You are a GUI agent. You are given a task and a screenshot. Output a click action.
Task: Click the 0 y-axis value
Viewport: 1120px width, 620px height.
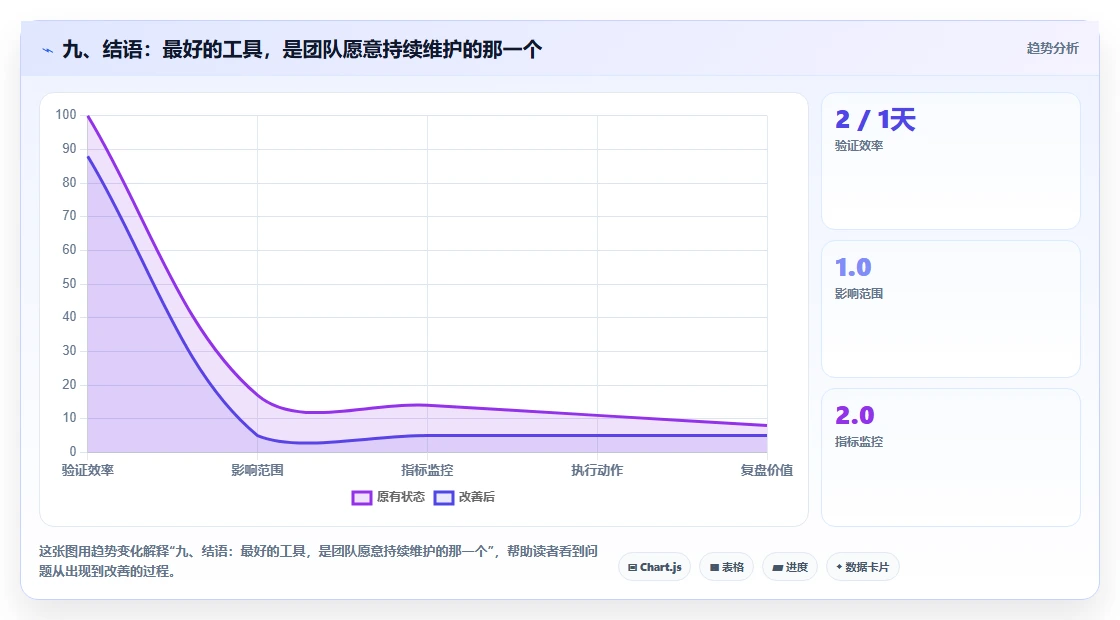(73, 451)
